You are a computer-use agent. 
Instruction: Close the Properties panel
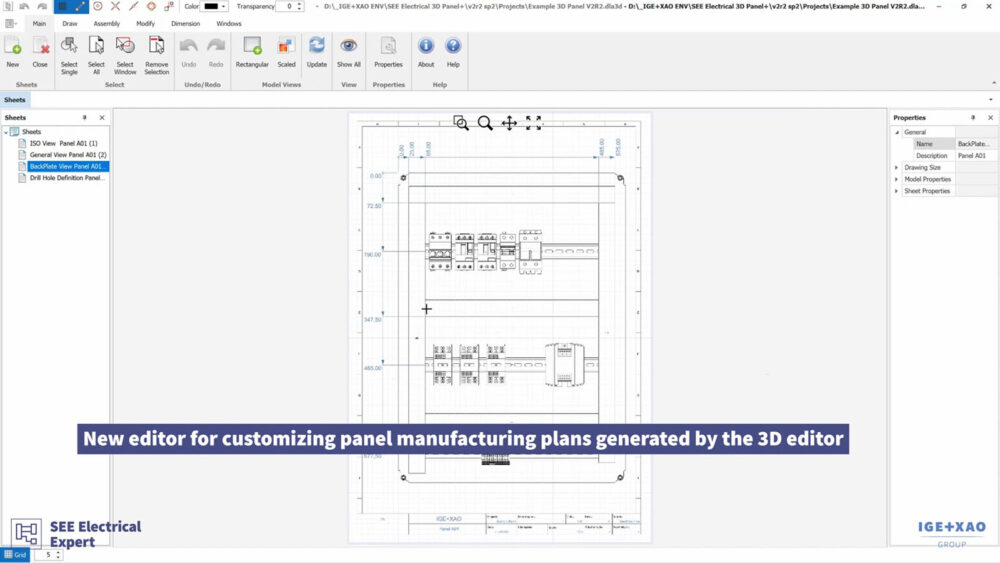tap(990, 118)
